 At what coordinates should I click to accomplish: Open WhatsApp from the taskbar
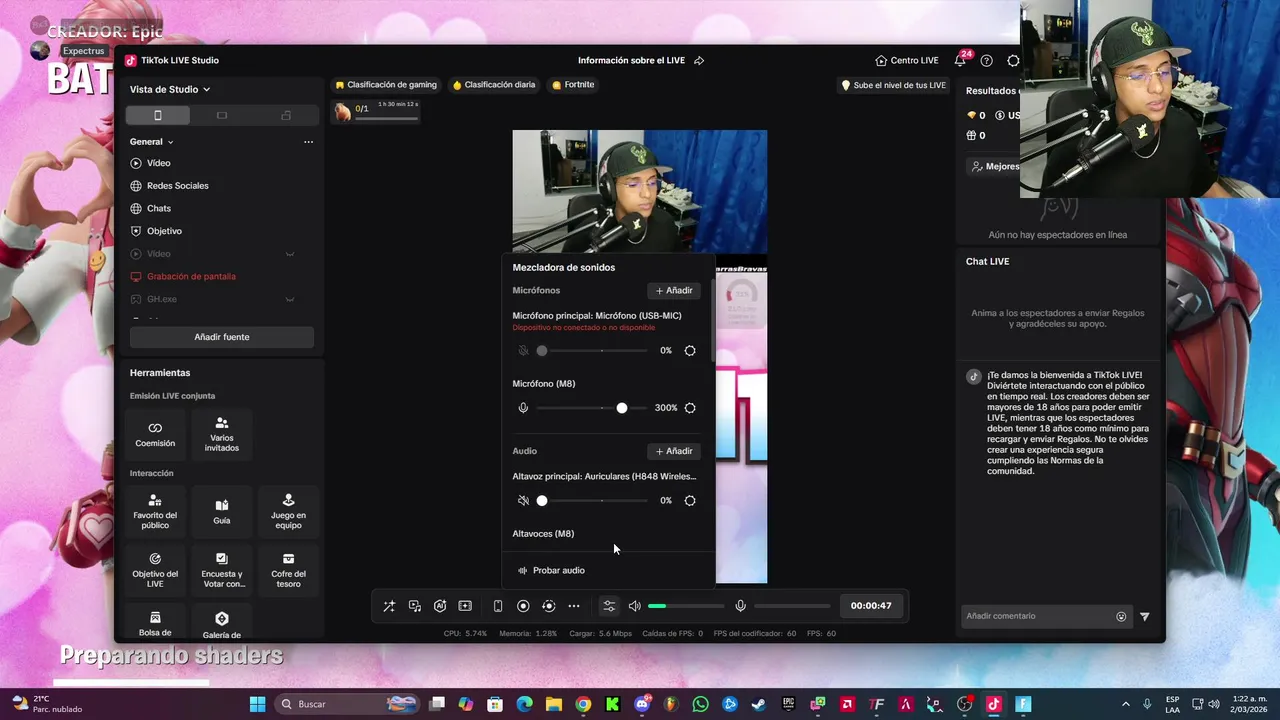coord(700,704)
